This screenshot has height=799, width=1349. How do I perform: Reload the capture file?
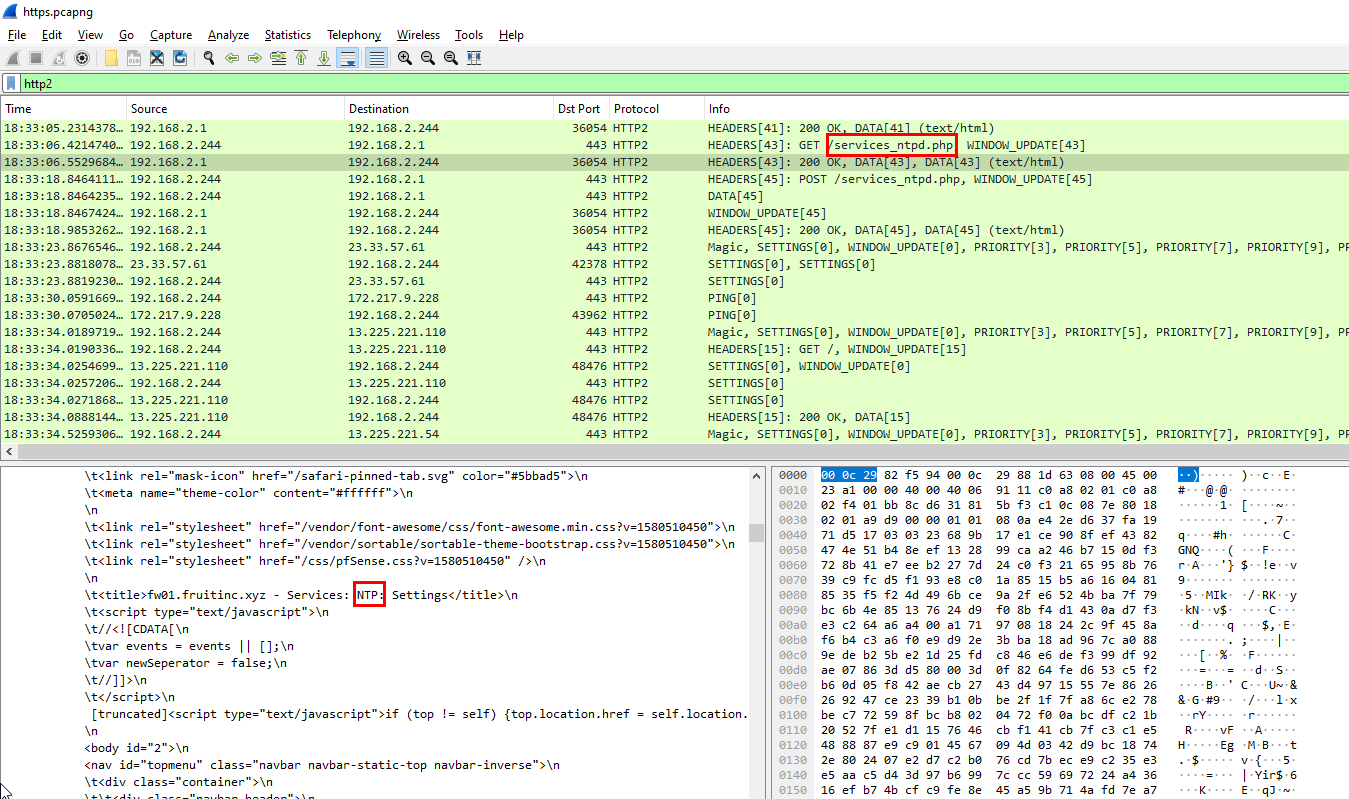tap(180, 58)
